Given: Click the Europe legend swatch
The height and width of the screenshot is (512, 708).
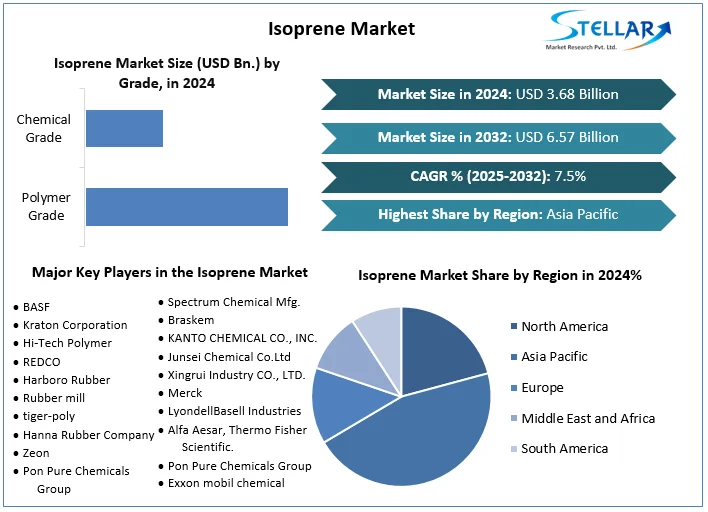Looking at the screenshot, I should [x=514, y=388].
